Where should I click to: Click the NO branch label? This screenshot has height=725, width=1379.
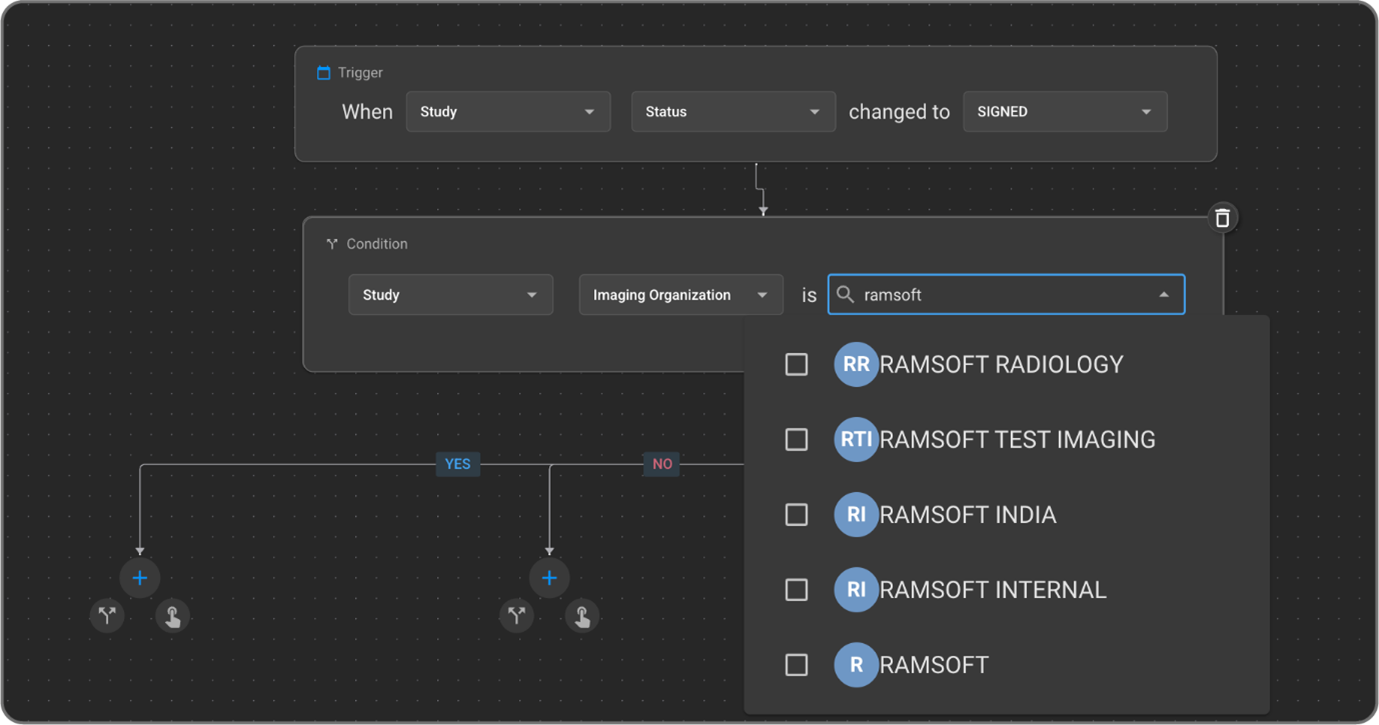click(x=662, y=464)
